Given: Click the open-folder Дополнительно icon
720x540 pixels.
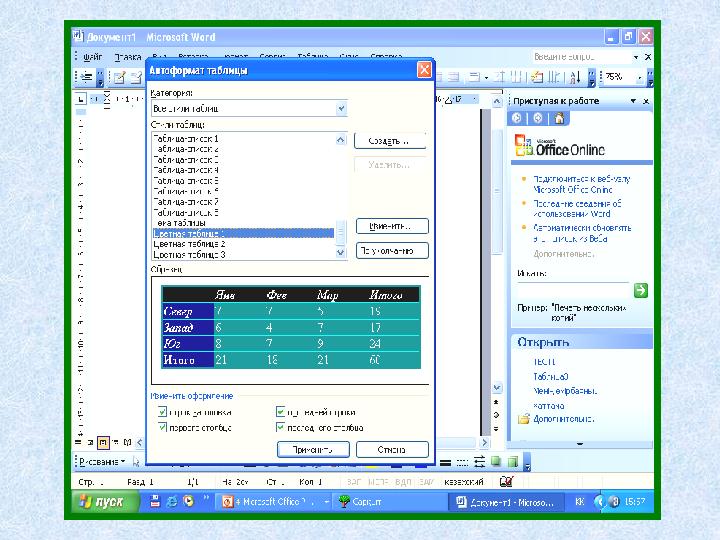Looking at the screenshot, I should (524, 419).
